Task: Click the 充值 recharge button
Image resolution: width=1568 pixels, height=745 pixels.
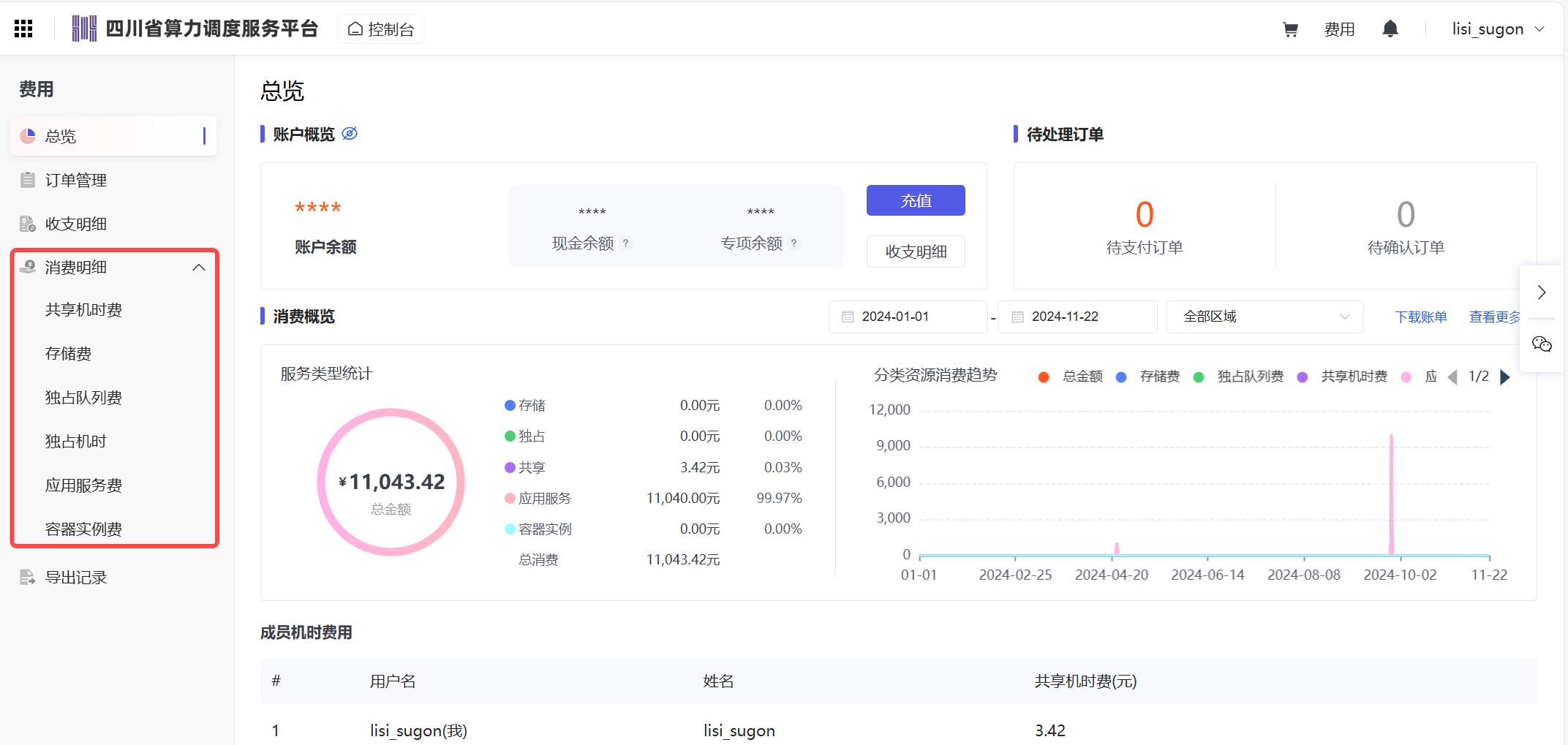Action: coord(916,200)
